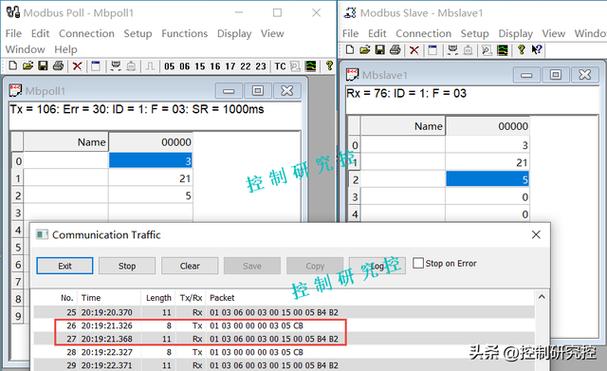Select function 23 in Modbus Poll toolbar
This screenshot has width=607, height=371.
click(x=261, y=67)
